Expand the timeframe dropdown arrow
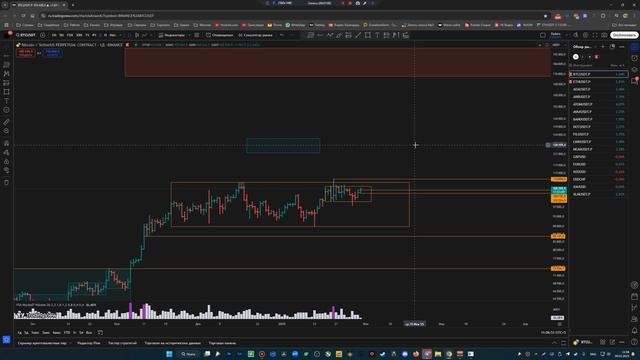 120,35
